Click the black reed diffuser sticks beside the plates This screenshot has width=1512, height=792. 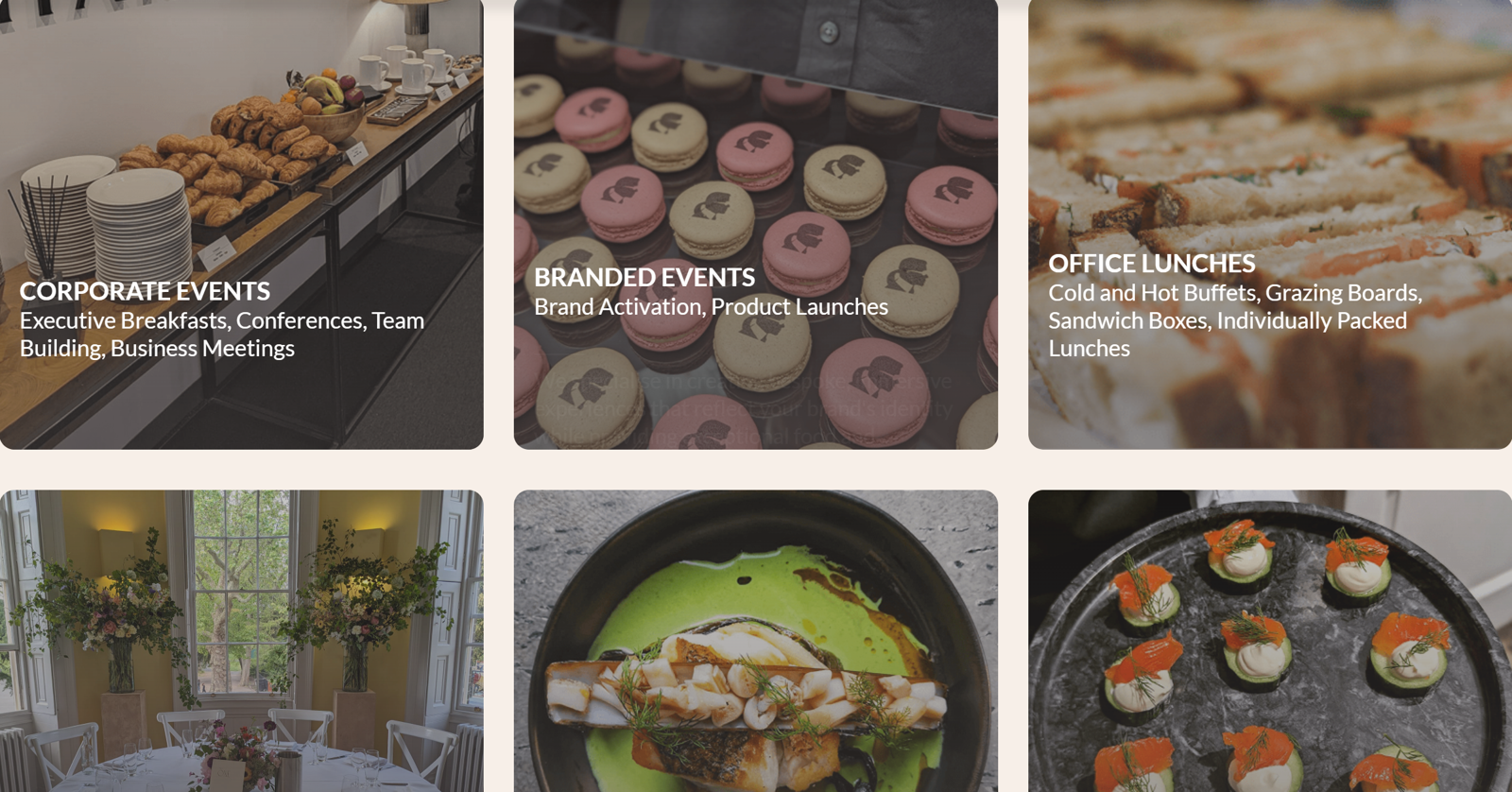pyautogui.click(x=40, y=227)
